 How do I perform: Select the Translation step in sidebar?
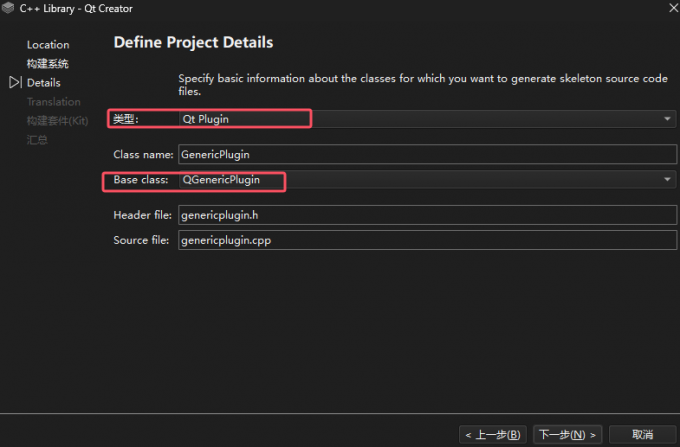[x=54, y=102]
